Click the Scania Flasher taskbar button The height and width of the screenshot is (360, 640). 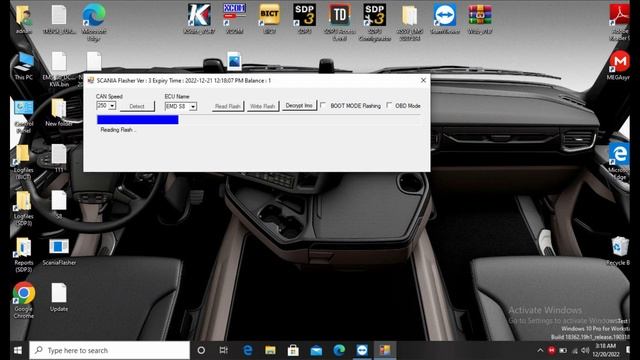[x=385, y=350]
